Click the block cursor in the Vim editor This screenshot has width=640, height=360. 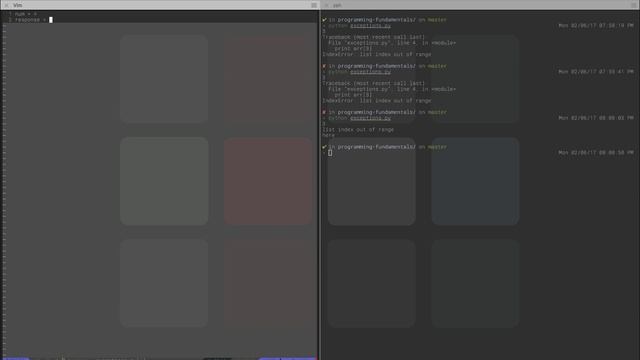[x=51, y=20]
